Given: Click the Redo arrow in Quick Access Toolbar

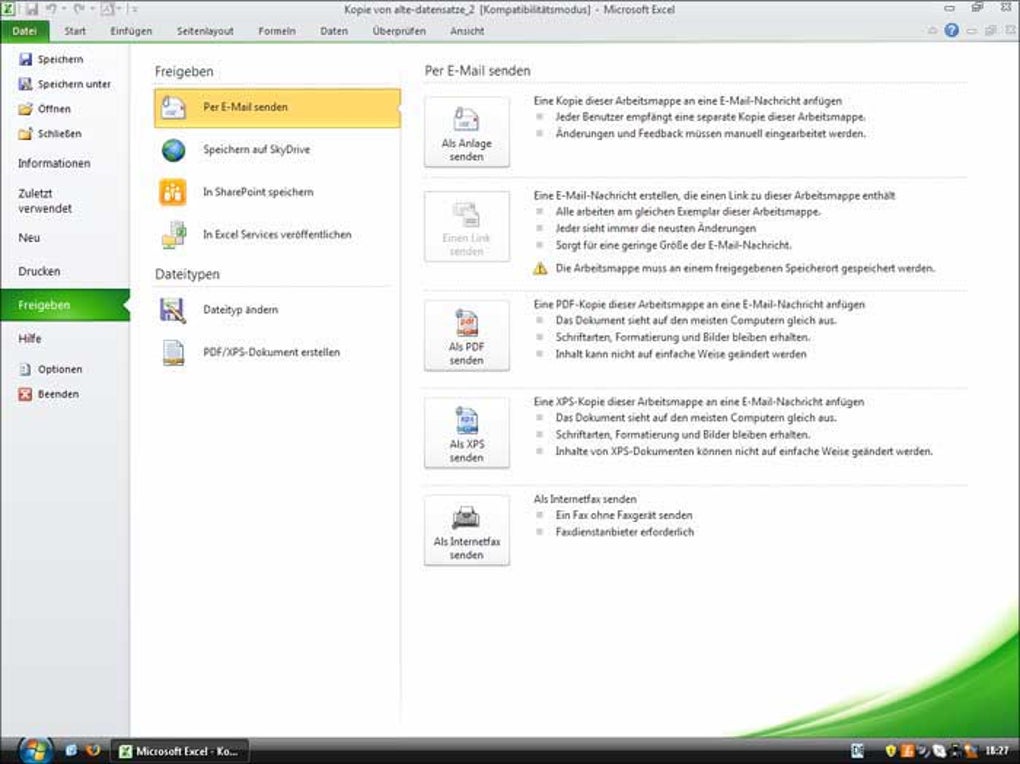Looking at the screenshot, I should coord(79,9).
